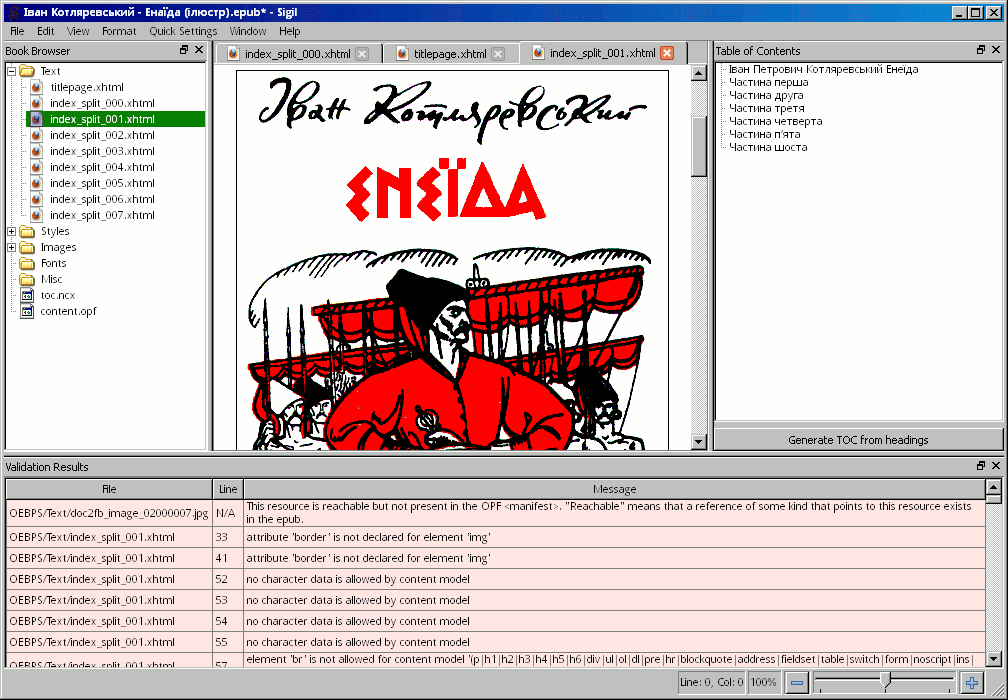
Task: Sort validation results by File column
Action: click(109, 489)
